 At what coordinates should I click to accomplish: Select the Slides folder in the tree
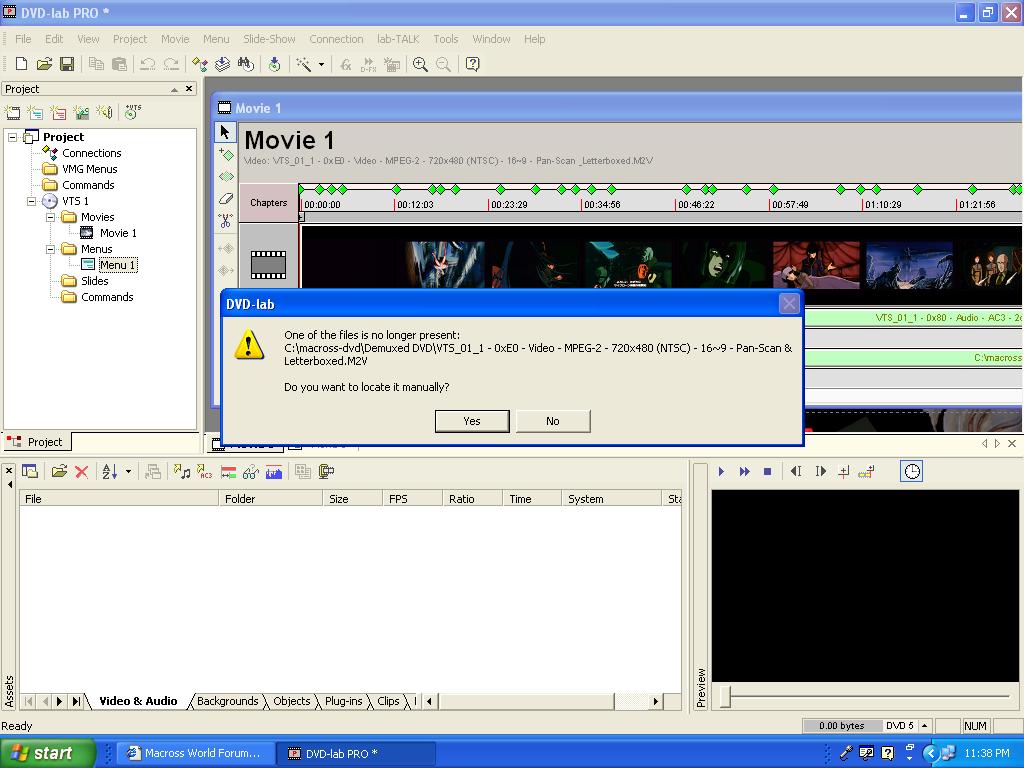pos(95,281)
